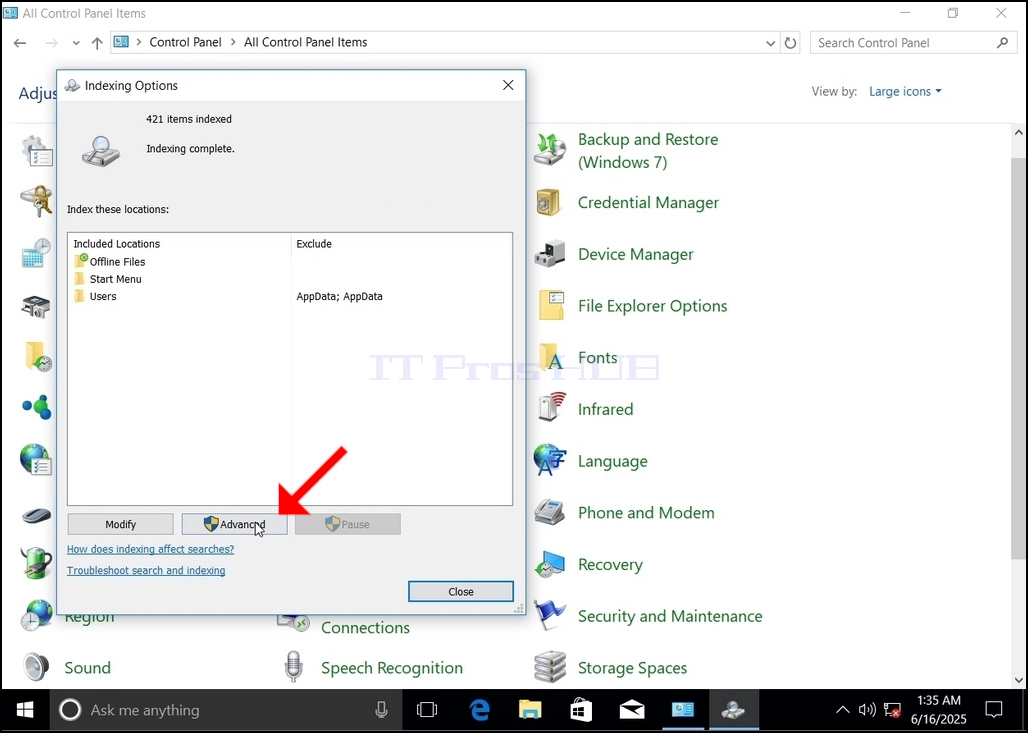
Task: Click the 'AppData; AppData' exclude entry
Action: pyautogui.click(x=339, y=296)
